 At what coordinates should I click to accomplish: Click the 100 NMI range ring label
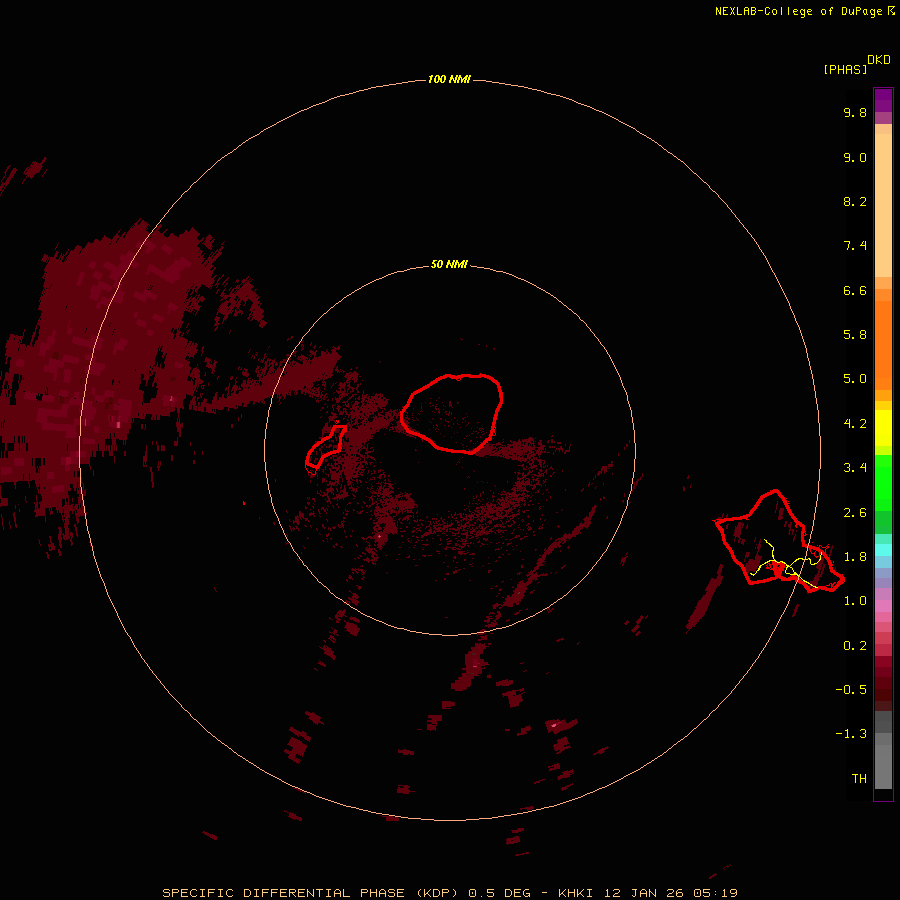(449, 79)
